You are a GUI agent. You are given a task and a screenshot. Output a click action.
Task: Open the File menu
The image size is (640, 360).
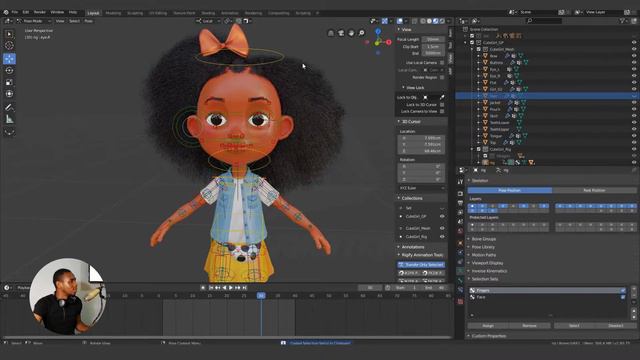[x=15, y=12]
